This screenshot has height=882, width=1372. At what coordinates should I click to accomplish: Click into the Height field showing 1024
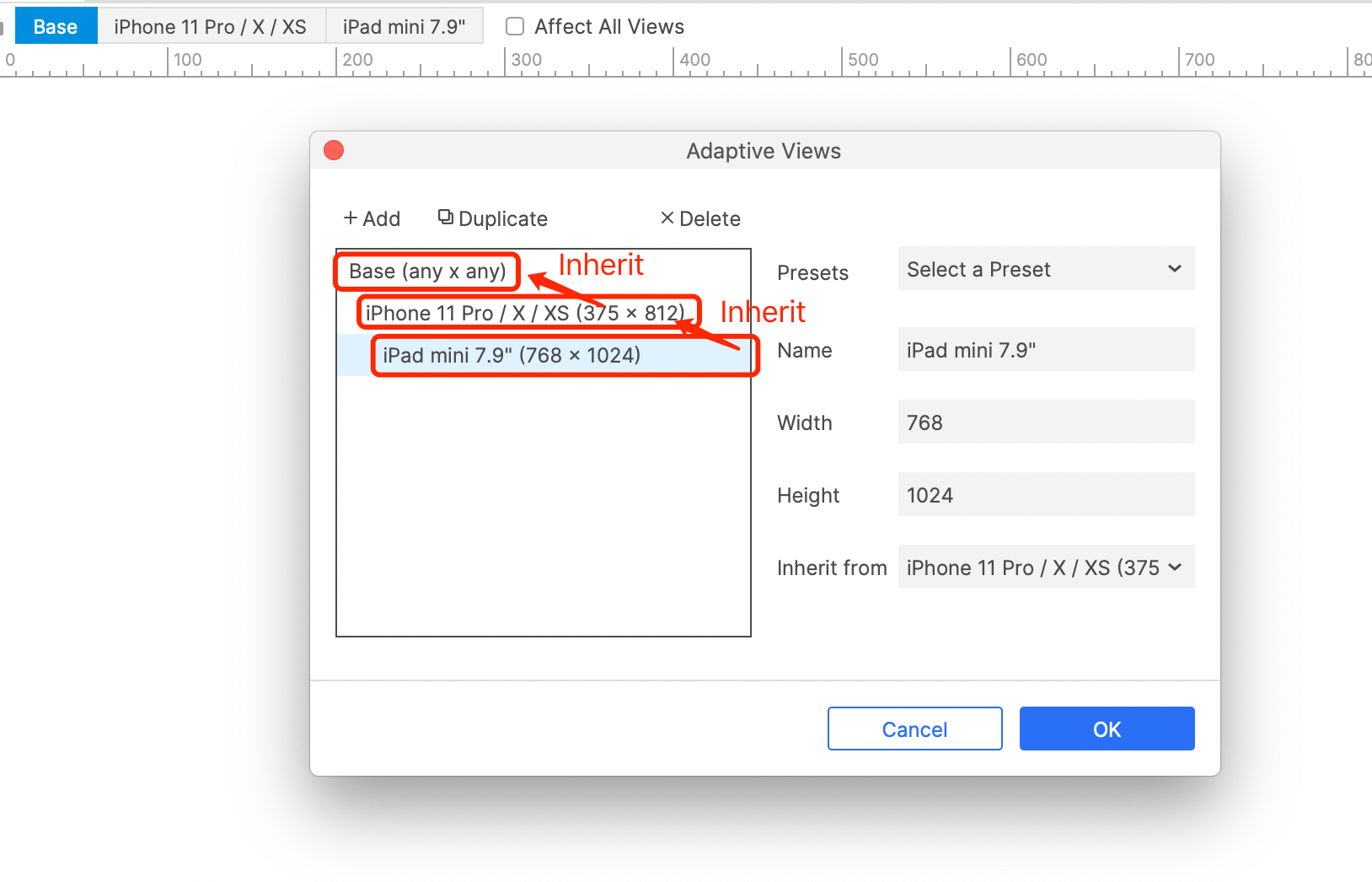pyautogui.click(x=1046, y=495)
